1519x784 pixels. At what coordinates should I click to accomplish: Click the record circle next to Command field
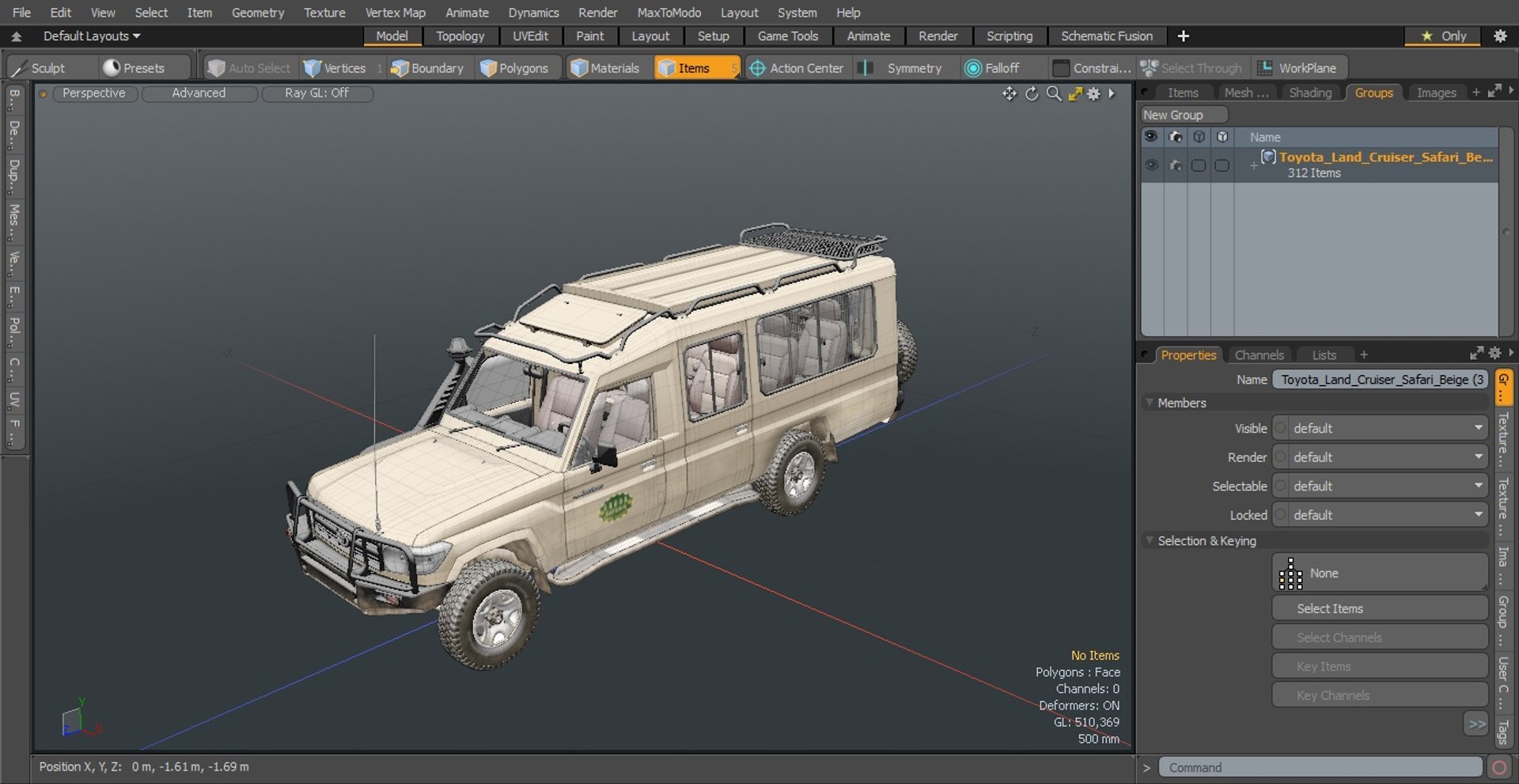tap(1499, 767)
